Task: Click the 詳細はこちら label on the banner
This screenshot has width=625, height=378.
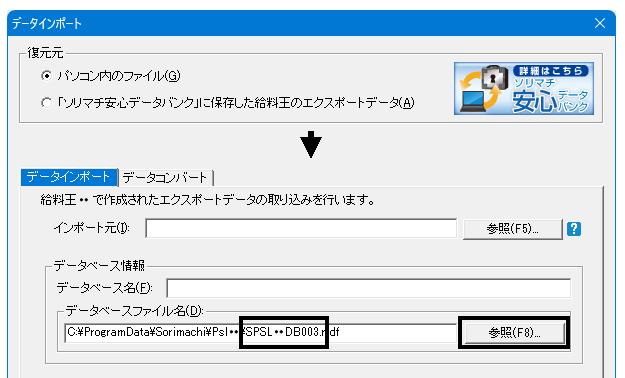Action: pyautogui.click(x=550, y=71)
